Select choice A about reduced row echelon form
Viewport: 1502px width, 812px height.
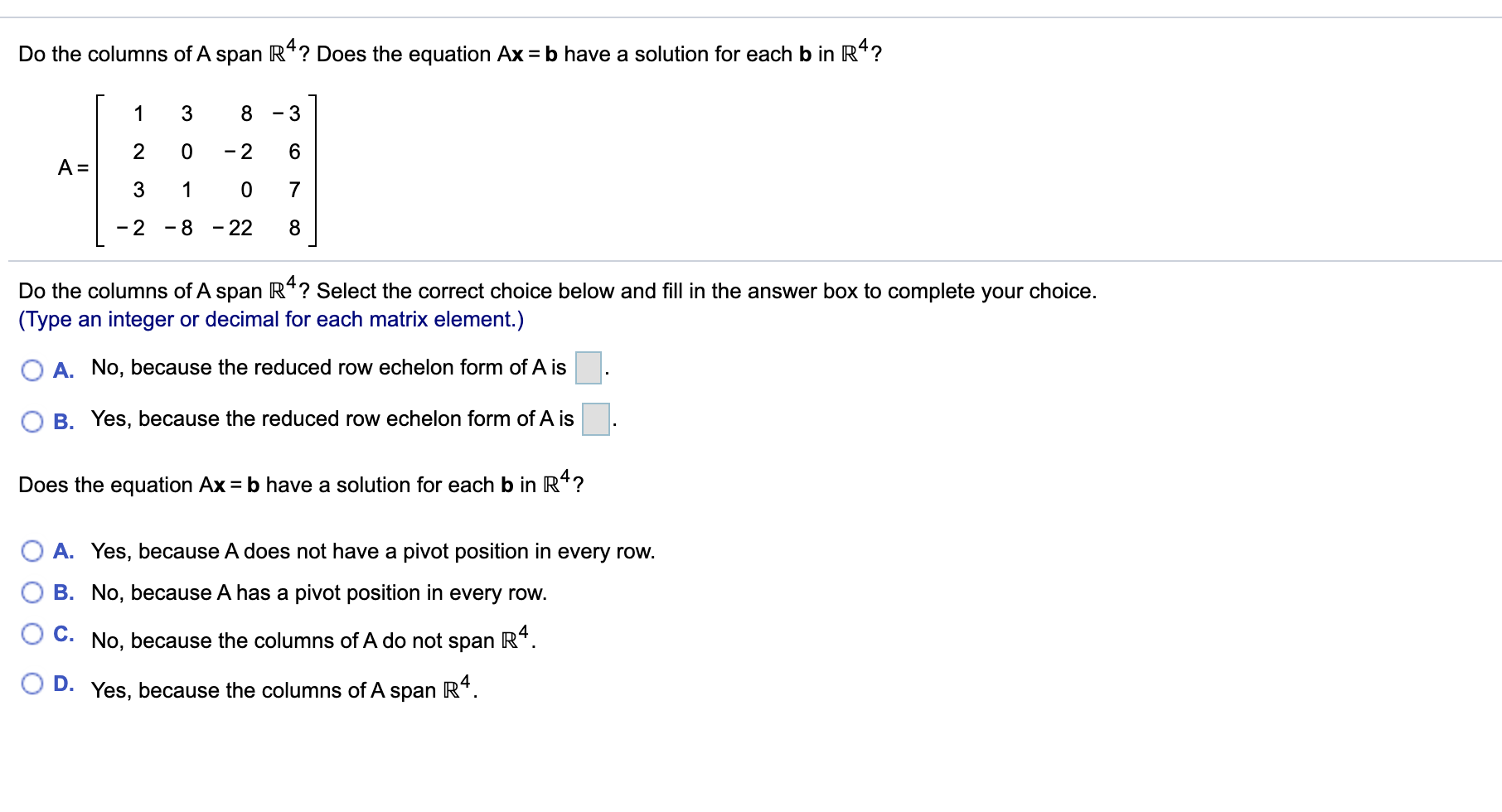point(33,368)
